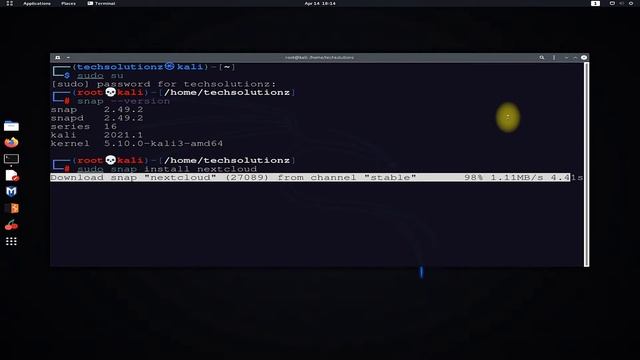
Task: Click the 'kali 2021.1' output line
Action: coord(97,135)
